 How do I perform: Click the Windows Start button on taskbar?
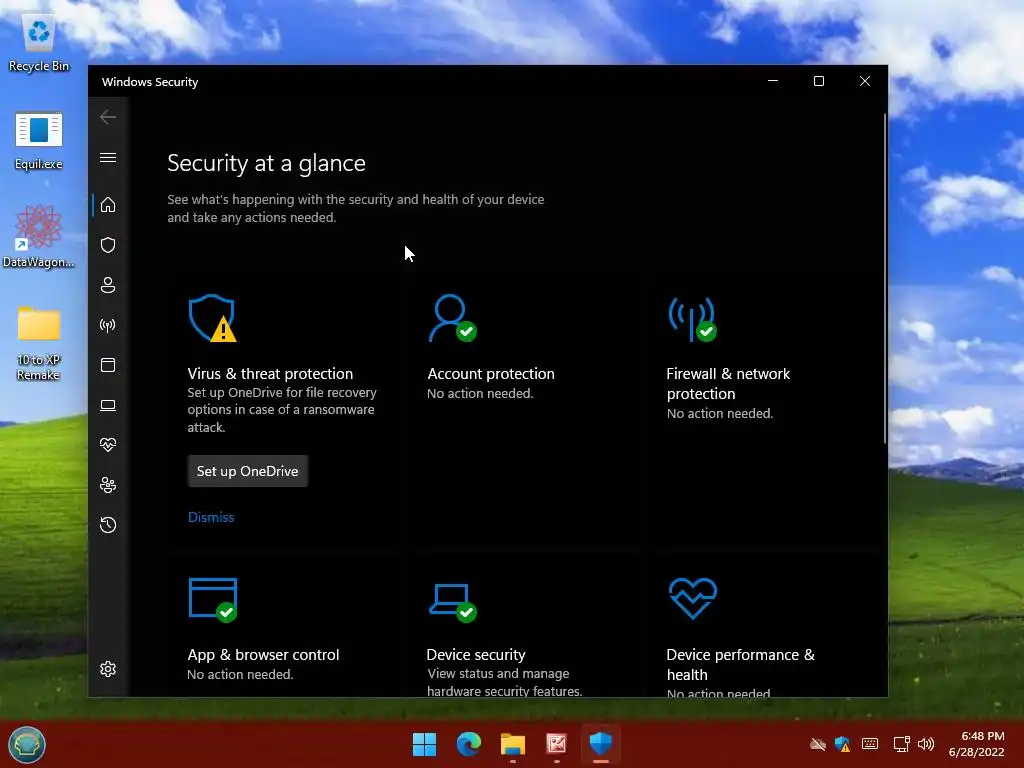424,744
